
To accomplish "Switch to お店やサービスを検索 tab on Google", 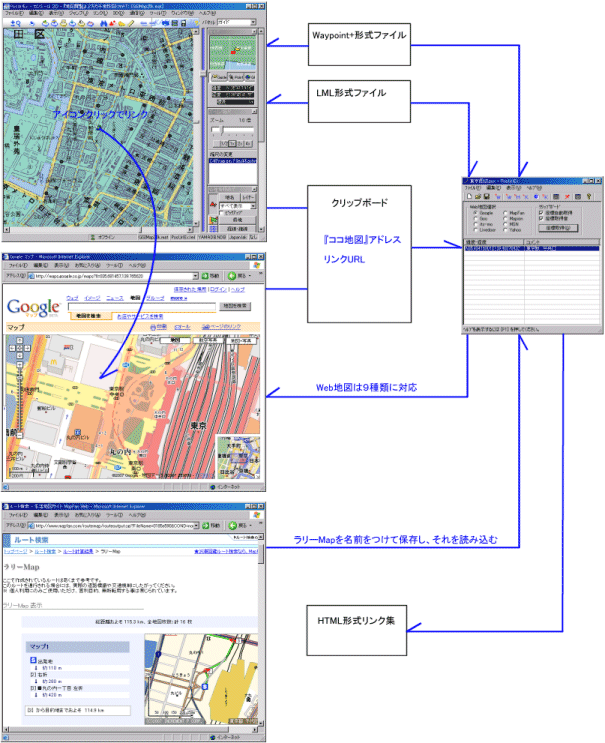I will 139,316.
